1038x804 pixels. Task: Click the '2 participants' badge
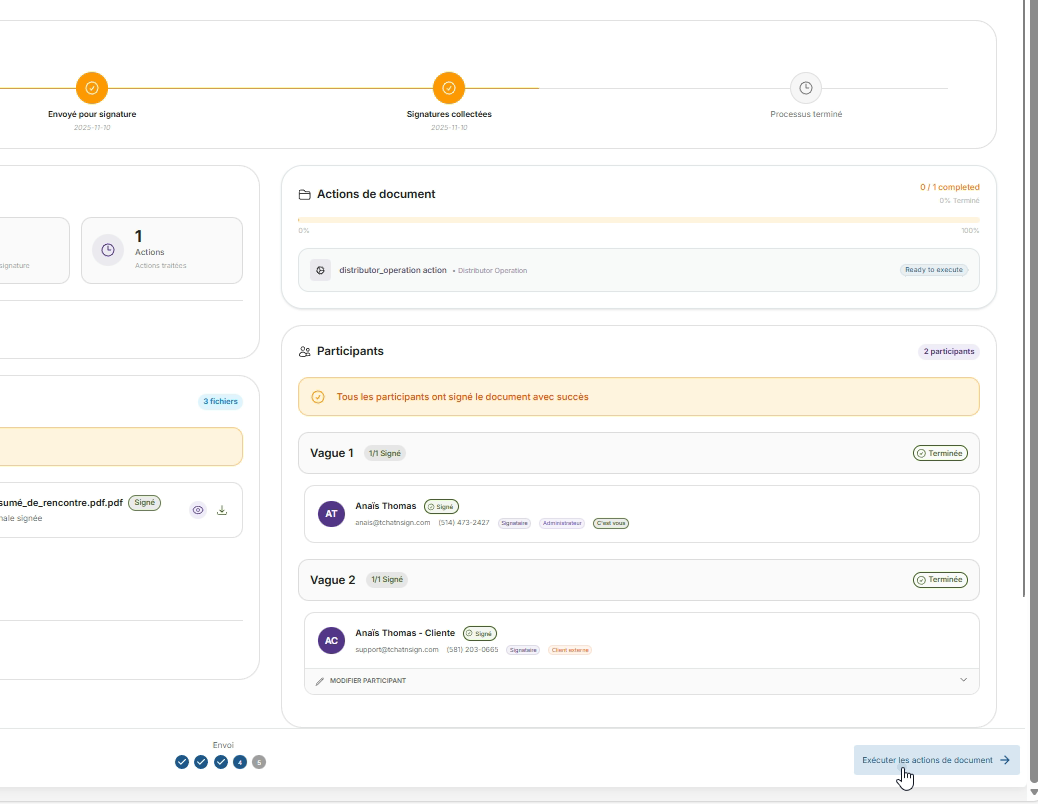[949, 351]
